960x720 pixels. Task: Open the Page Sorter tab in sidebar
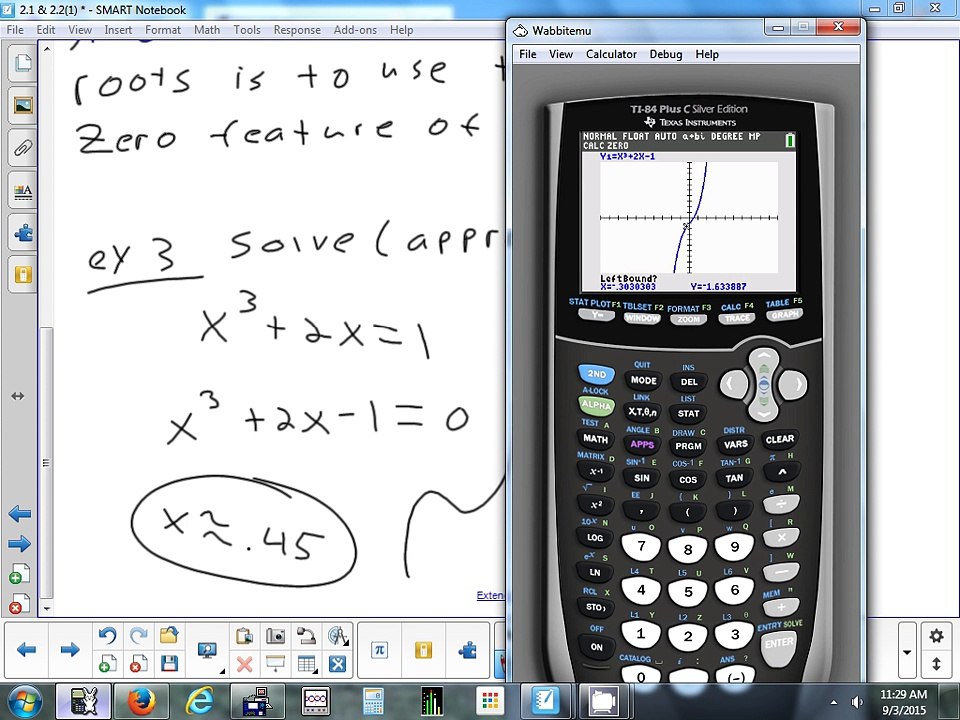point(23,63)
